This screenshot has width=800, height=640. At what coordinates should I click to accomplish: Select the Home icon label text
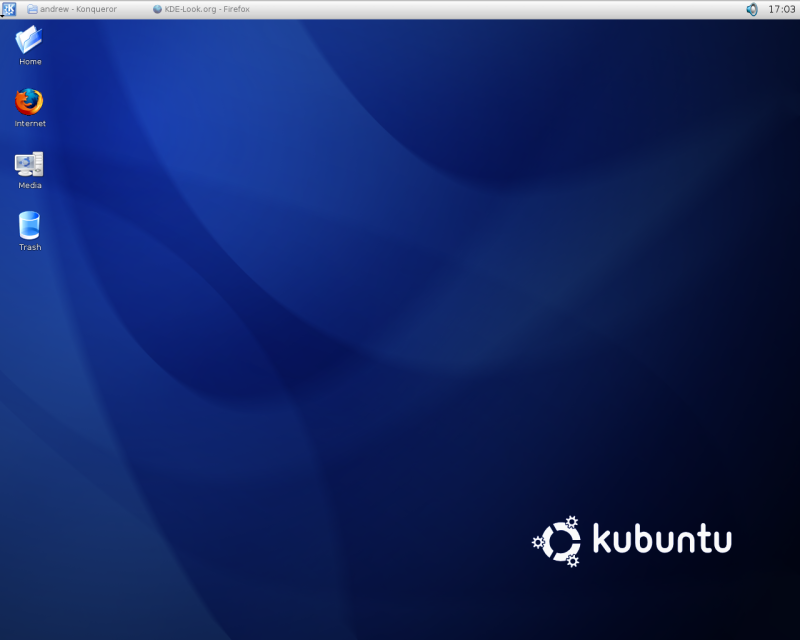coord(30,62)
